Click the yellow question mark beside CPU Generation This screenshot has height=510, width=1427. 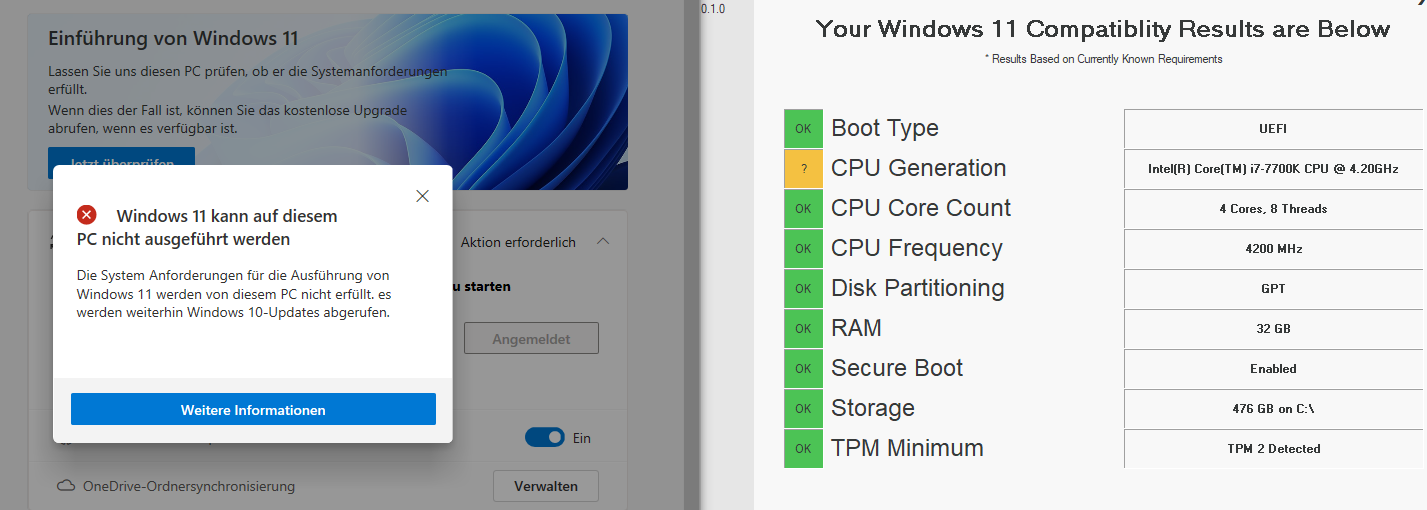tap(803, 169)
